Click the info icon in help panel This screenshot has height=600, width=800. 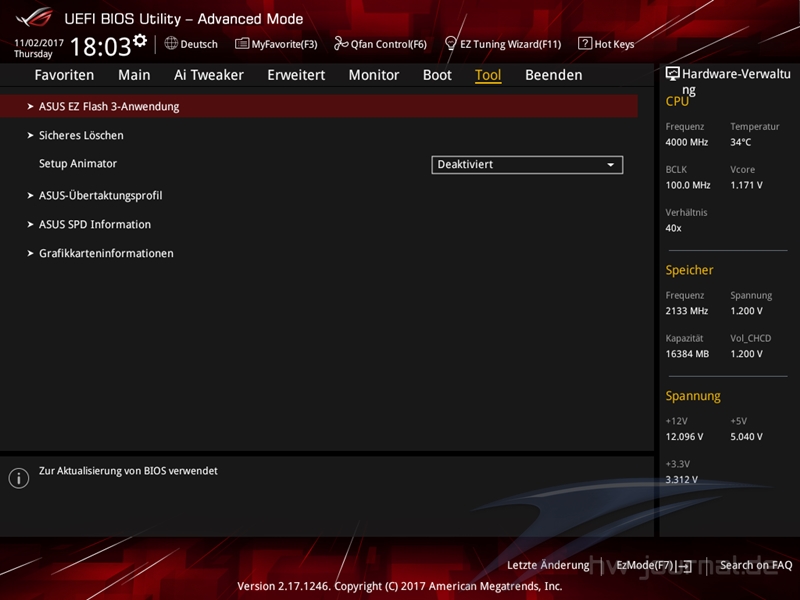point(19,478)
